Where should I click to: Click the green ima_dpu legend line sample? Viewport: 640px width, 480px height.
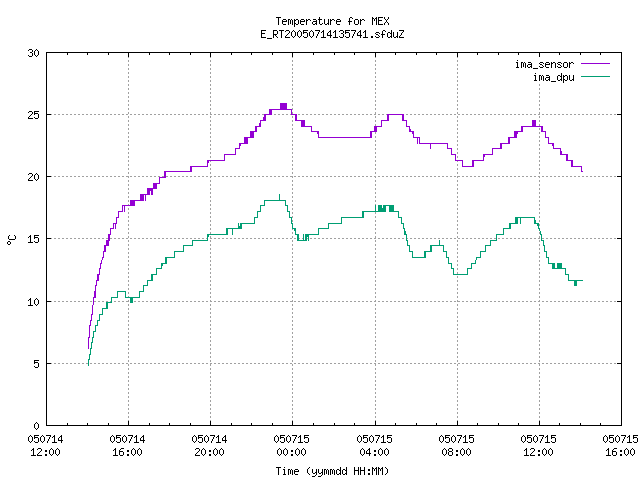coord(595,77)
